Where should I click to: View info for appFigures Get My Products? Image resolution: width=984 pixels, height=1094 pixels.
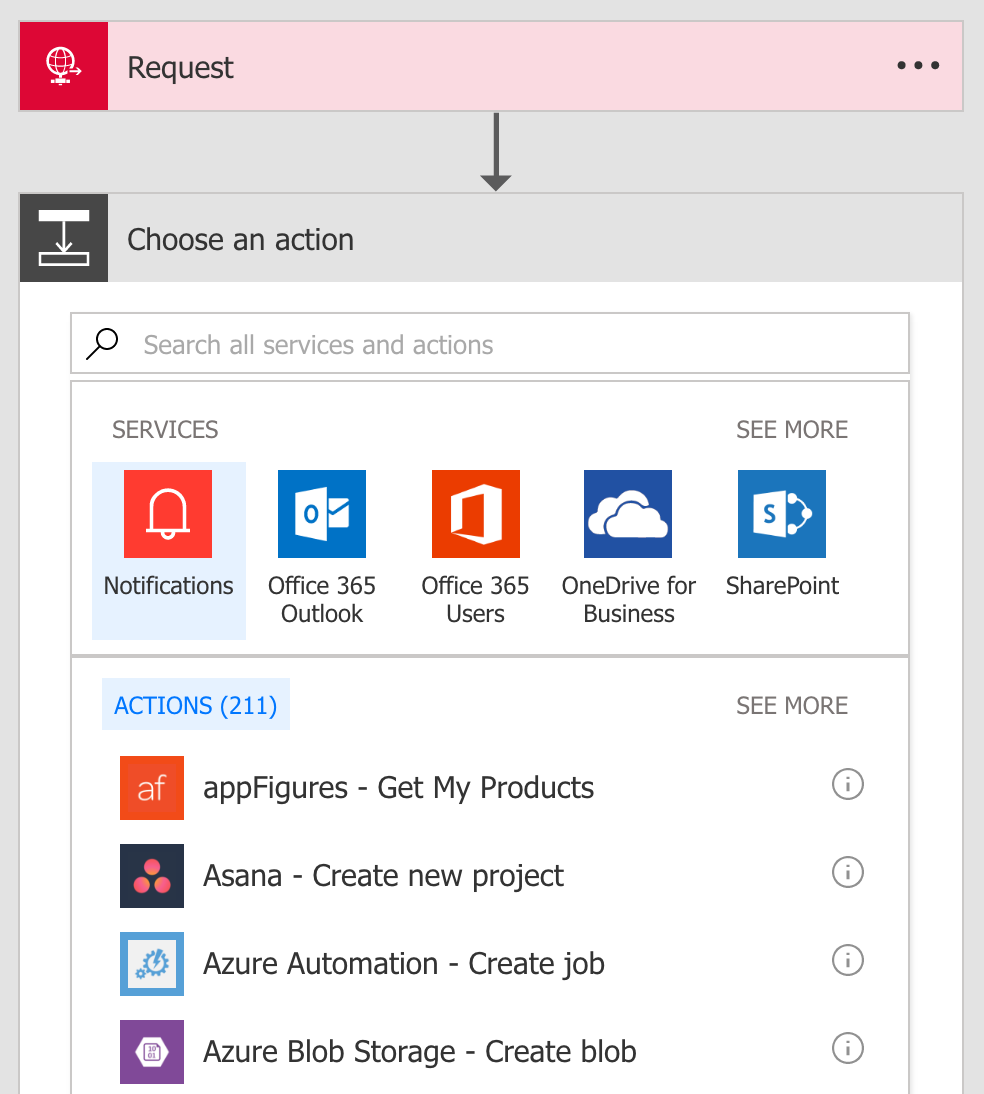[847, 785]
